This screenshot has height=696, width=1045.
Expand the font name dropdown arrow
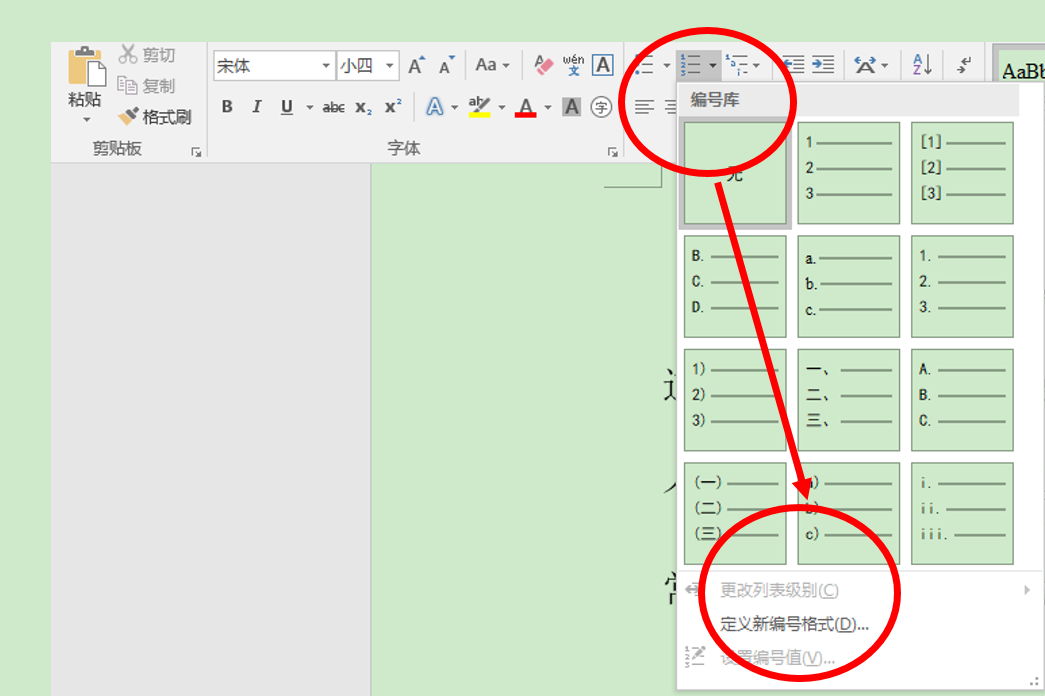[x=326, y=65]
